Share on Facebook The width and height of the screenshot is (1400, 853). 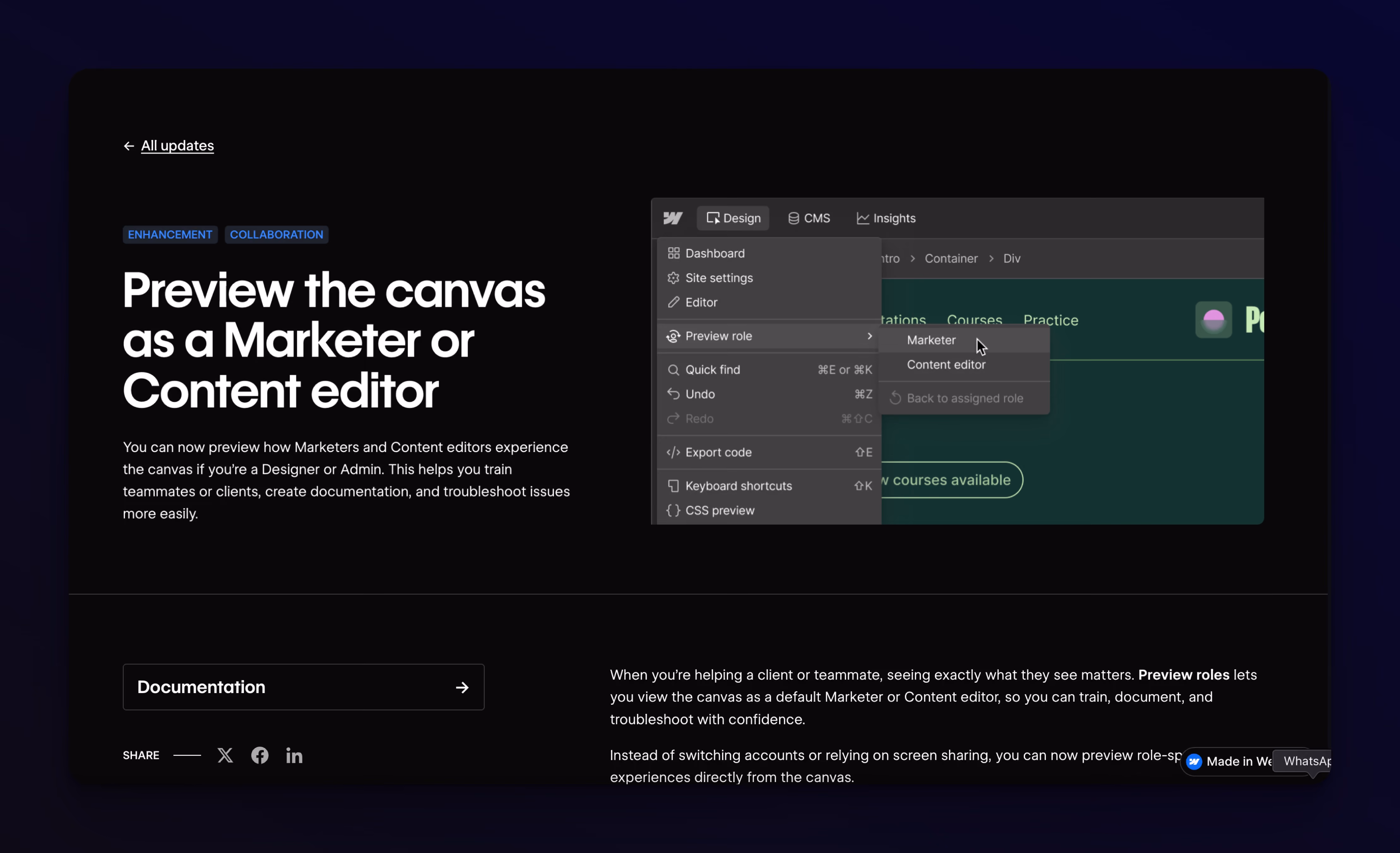[260, 755]
